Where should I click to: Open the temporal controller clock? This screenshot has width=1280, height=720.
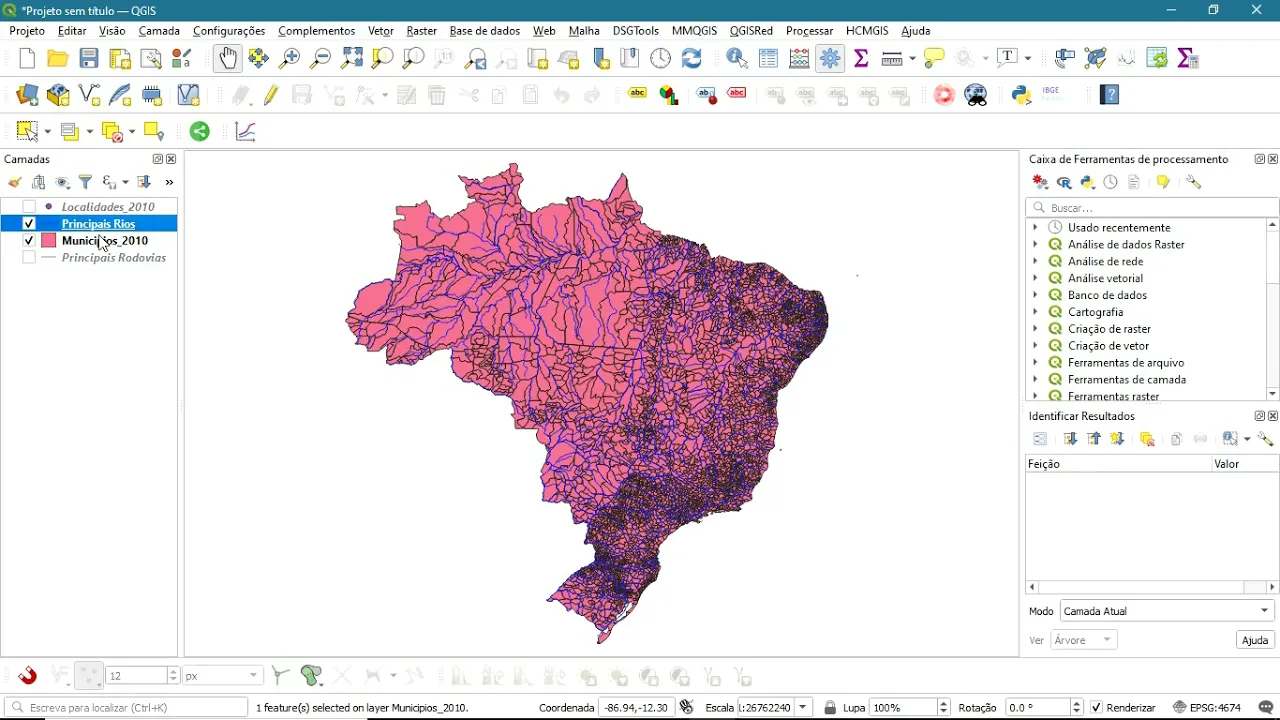click(661, 59)
